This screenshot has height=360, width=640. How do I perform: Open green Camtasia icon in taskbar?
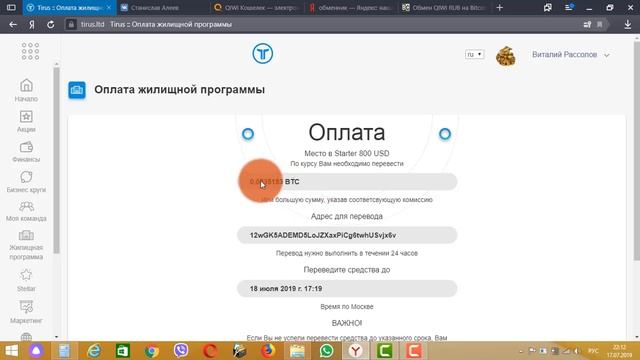point(384,351)
